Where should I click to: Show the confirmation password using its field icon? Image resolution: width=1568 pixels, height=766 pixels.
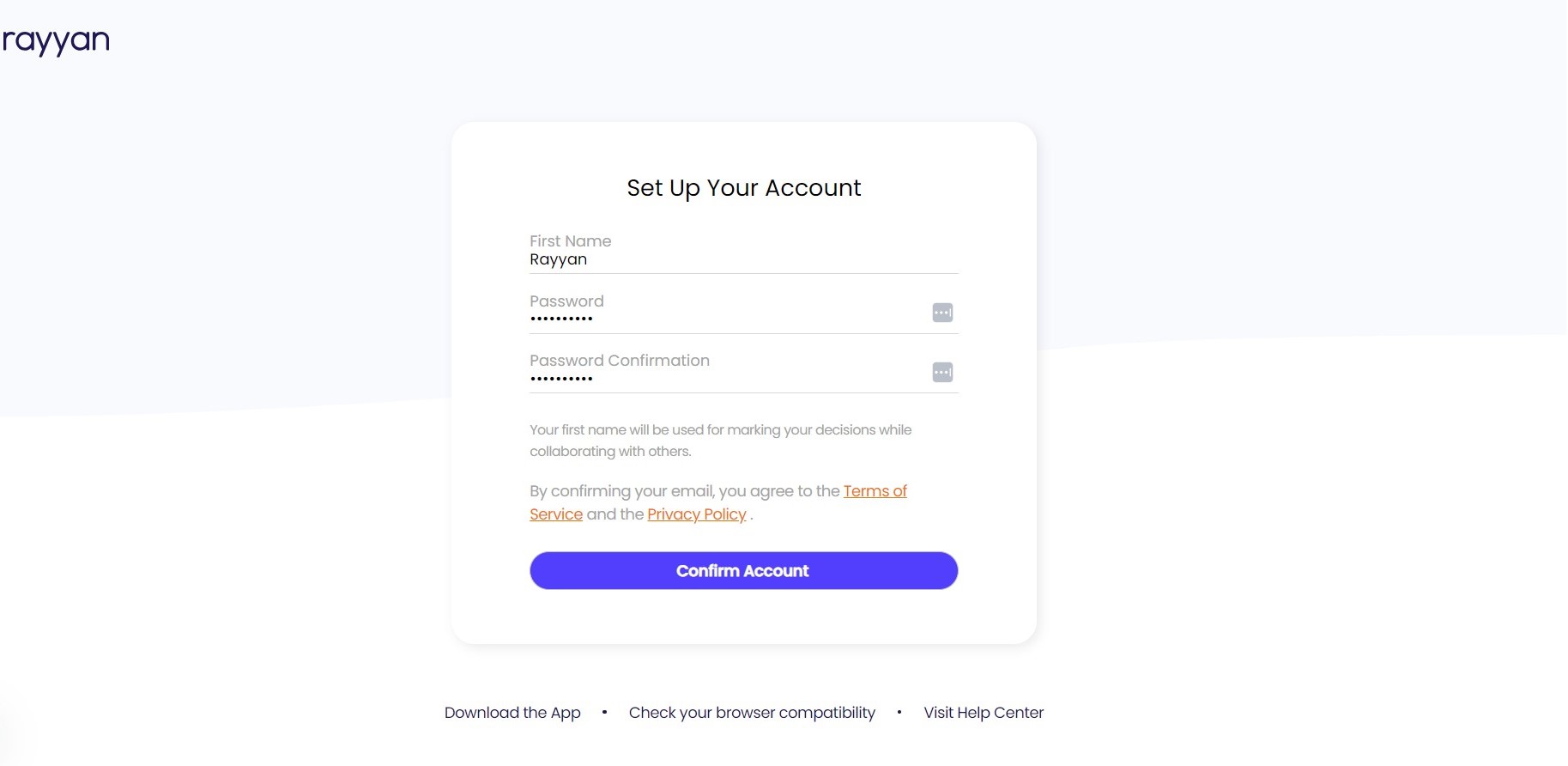pyautogui.click(x=941, y=371)
